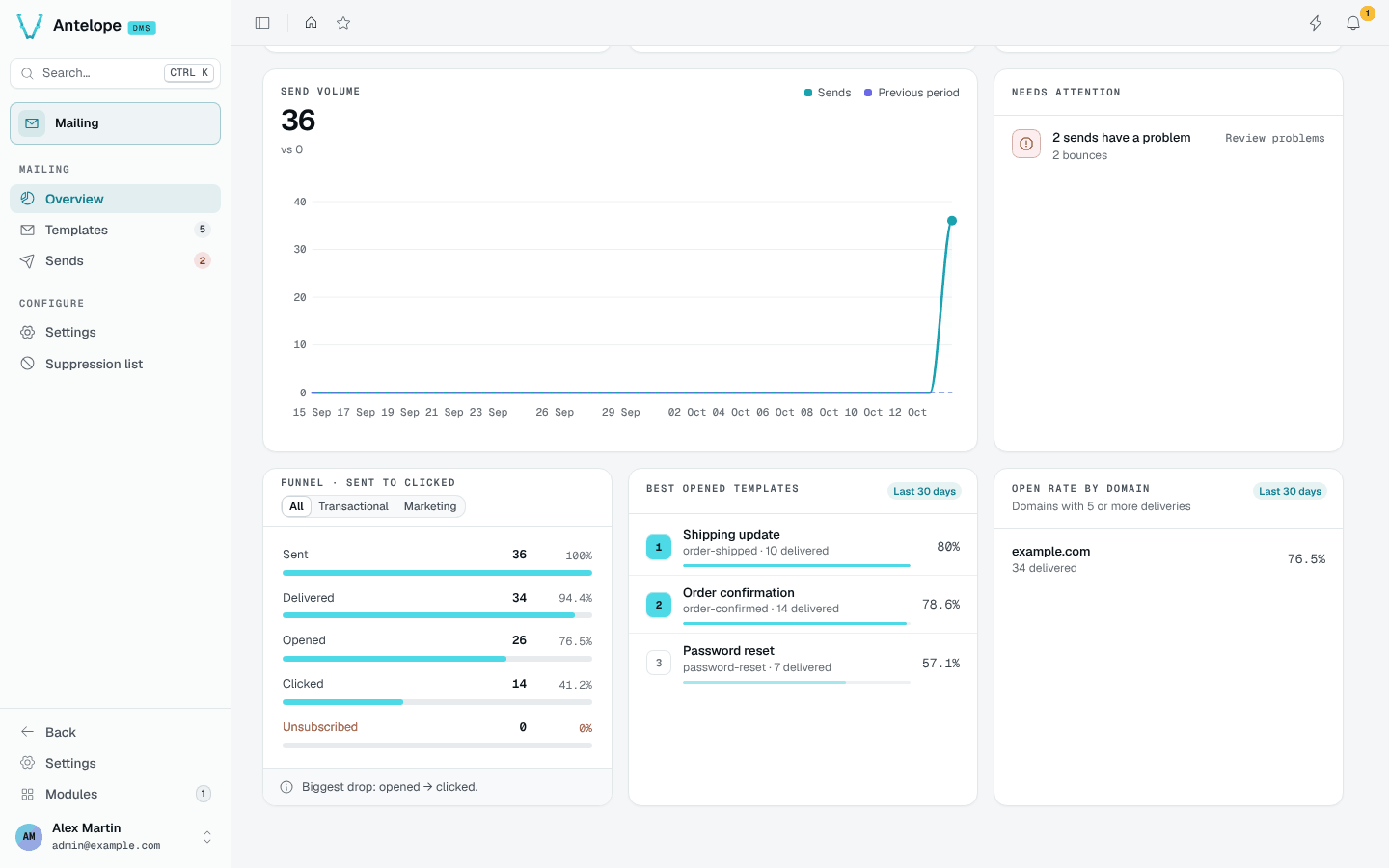Go to home via house icon
This screenshot has width=1389, height=868.
pyautogui.click(x=311, y=23)
